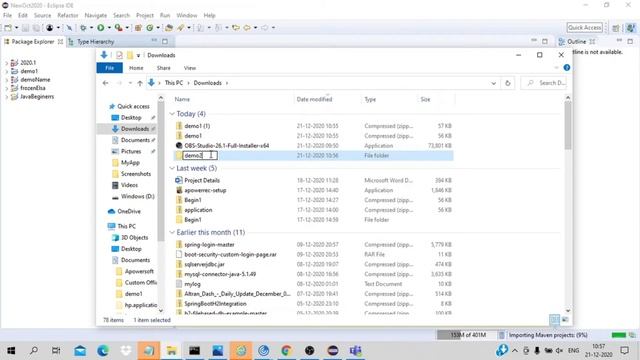Collapse the Last week (5) group
640x360 pixels.
[172, 168]
